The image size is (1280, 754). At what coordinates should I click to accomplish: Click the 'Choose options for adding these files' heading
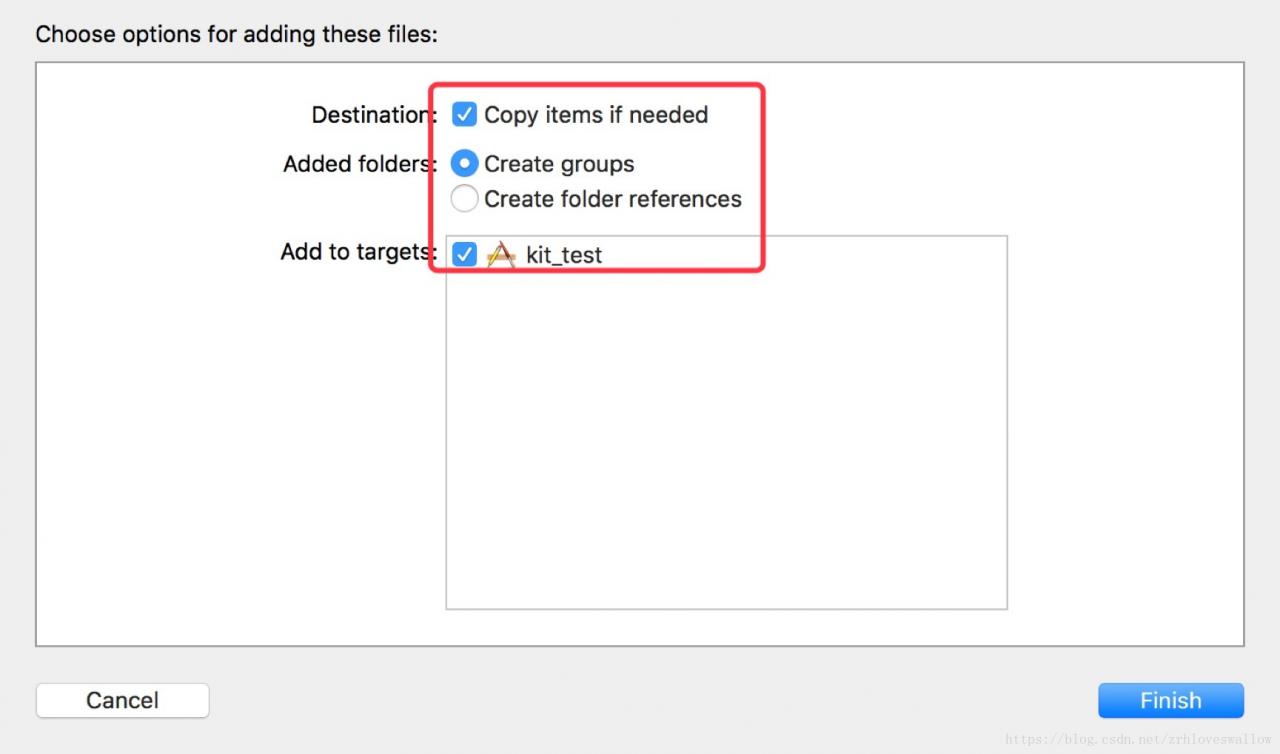tap(237, 34)
